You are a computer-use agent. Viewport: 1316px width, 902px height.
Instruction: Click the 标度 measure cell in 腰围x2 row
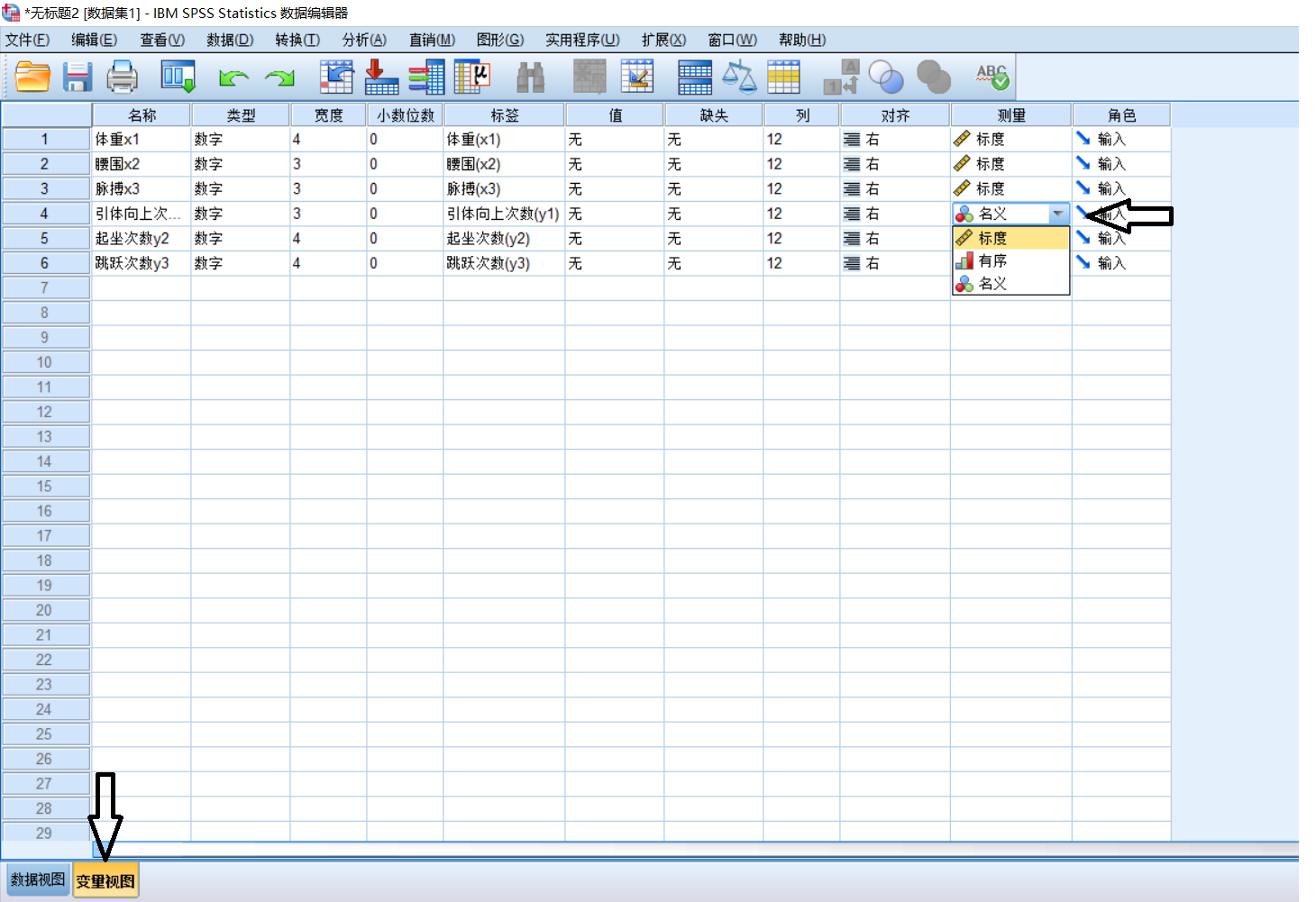pos(1011,164)
